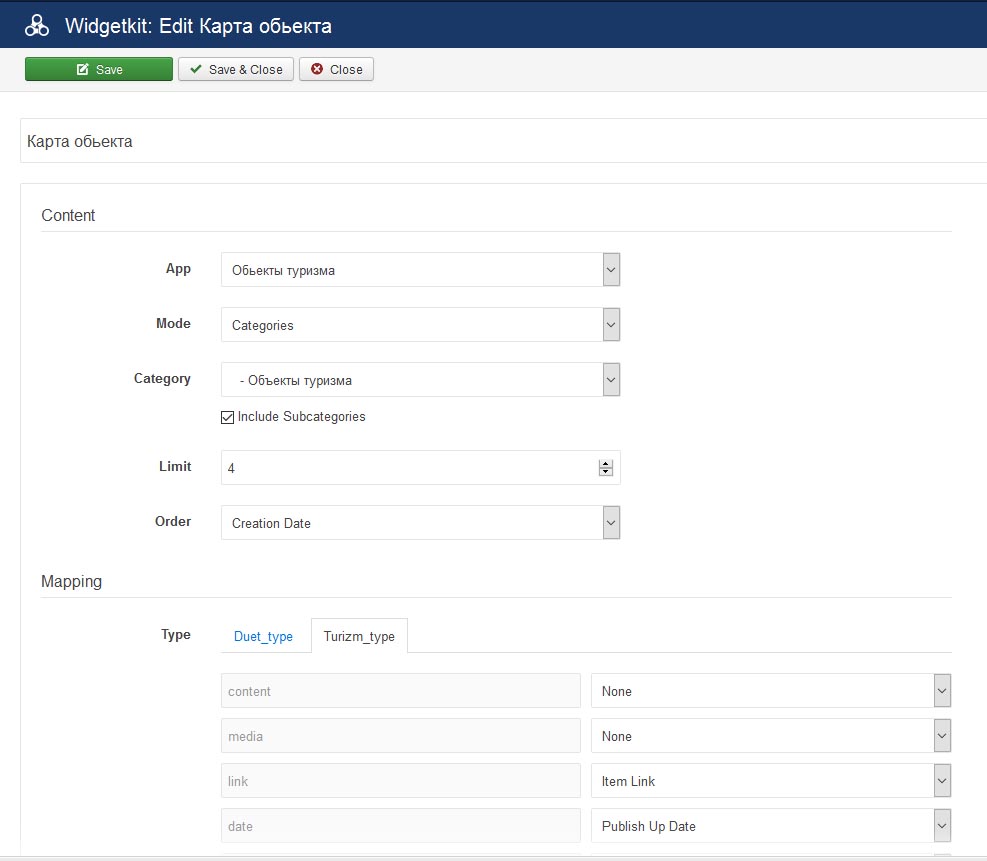Click into the Limit number field
Image resolution: width=987 pixels, height=861 pixels.
[x=405, y=467]
